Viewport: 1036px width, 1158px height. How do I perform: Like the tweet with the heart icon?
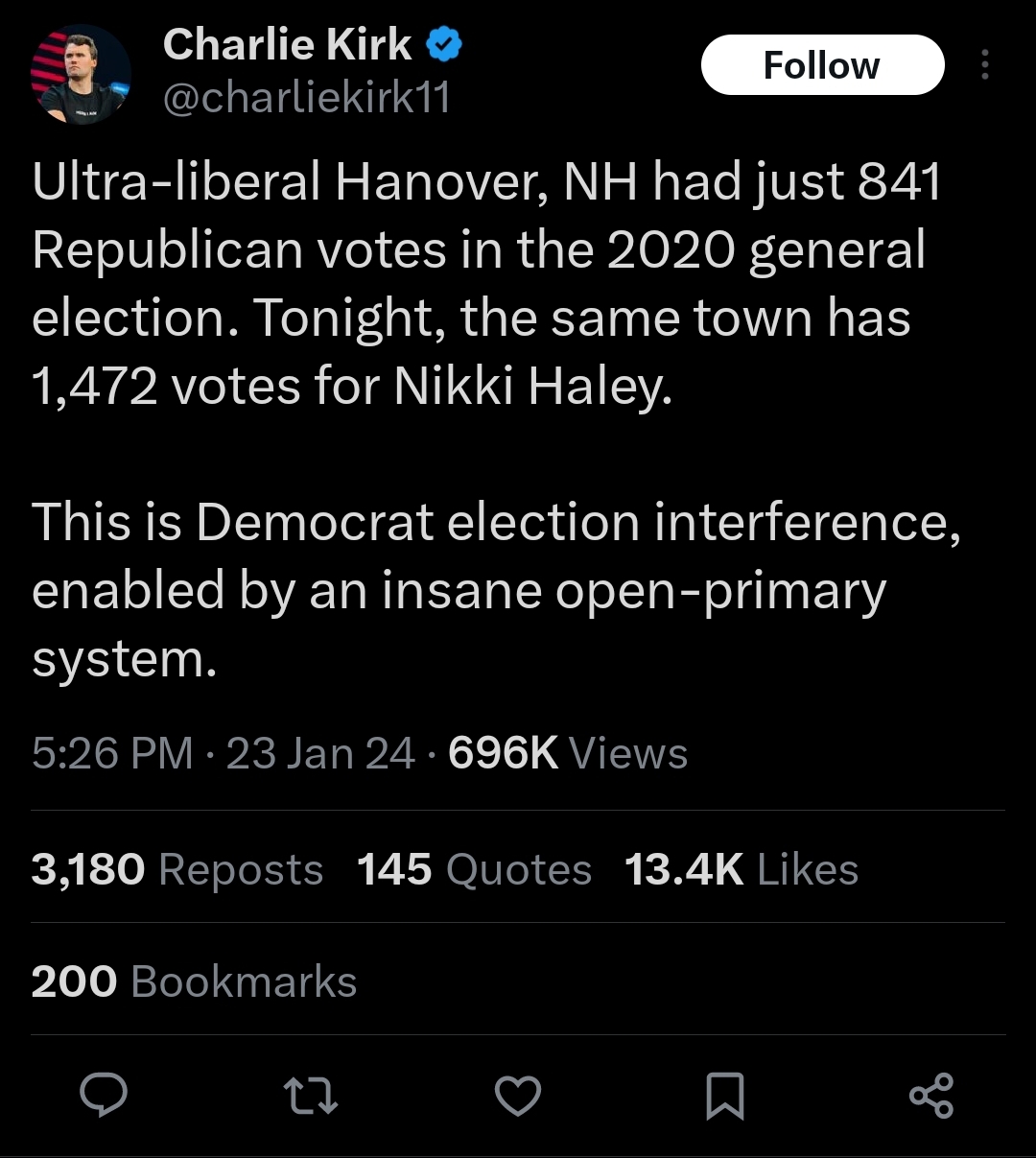pyautogui.click(x=518, y=1096)
